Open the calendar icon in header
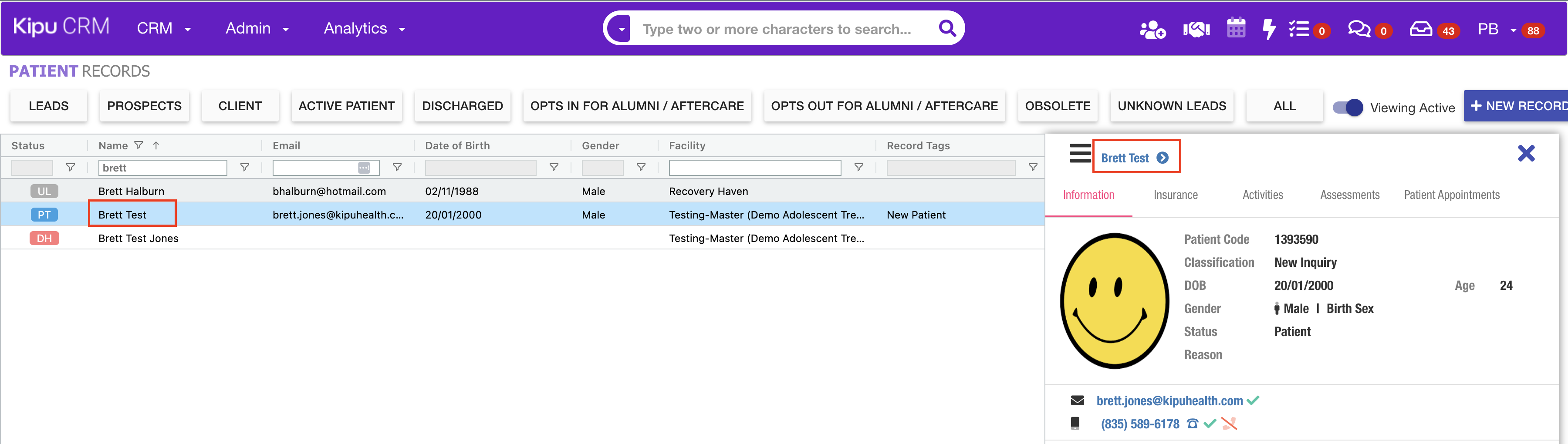 click(x=1236, y=29)
